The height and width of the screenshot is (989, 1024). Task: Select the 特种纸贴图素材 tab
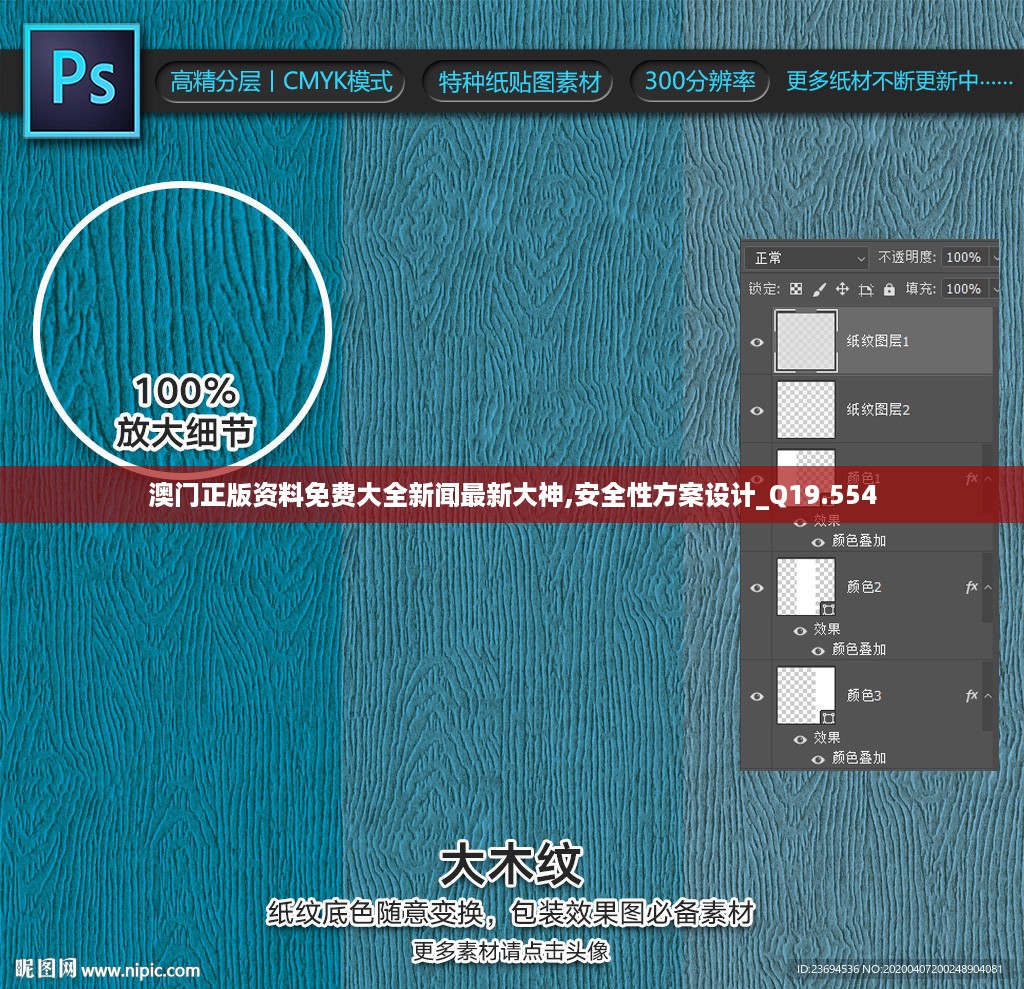pyautogui.click(x=519, y=82)
